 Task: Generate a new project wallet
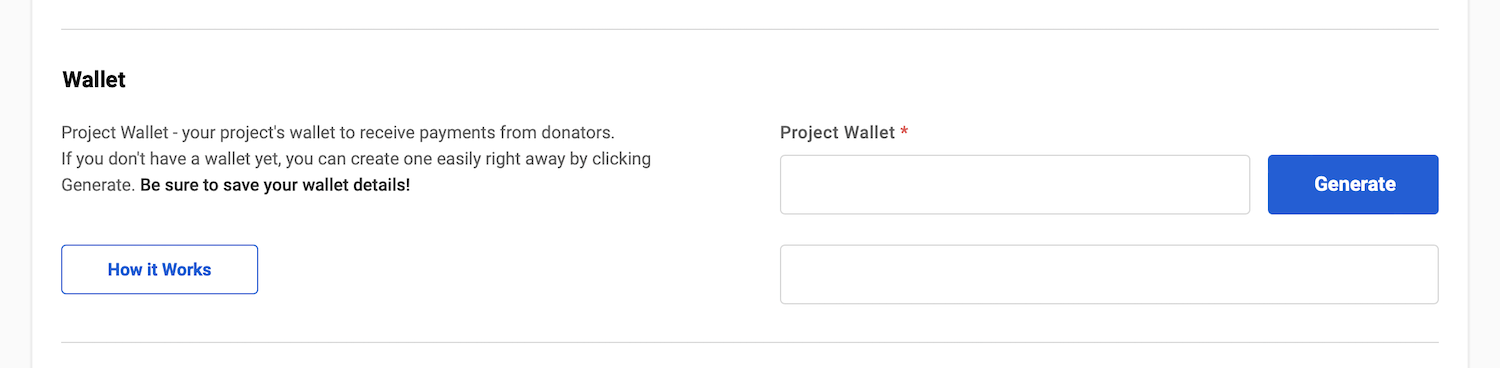(x=1353, y=184)
